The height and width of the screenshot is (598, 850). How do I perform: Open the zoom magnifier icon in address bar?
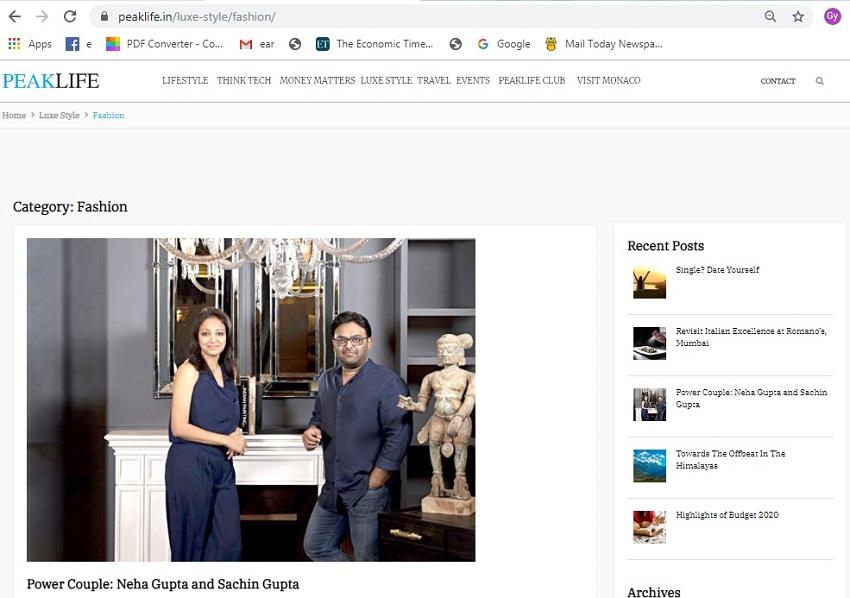pyautogui.click(x=770, y=16)
